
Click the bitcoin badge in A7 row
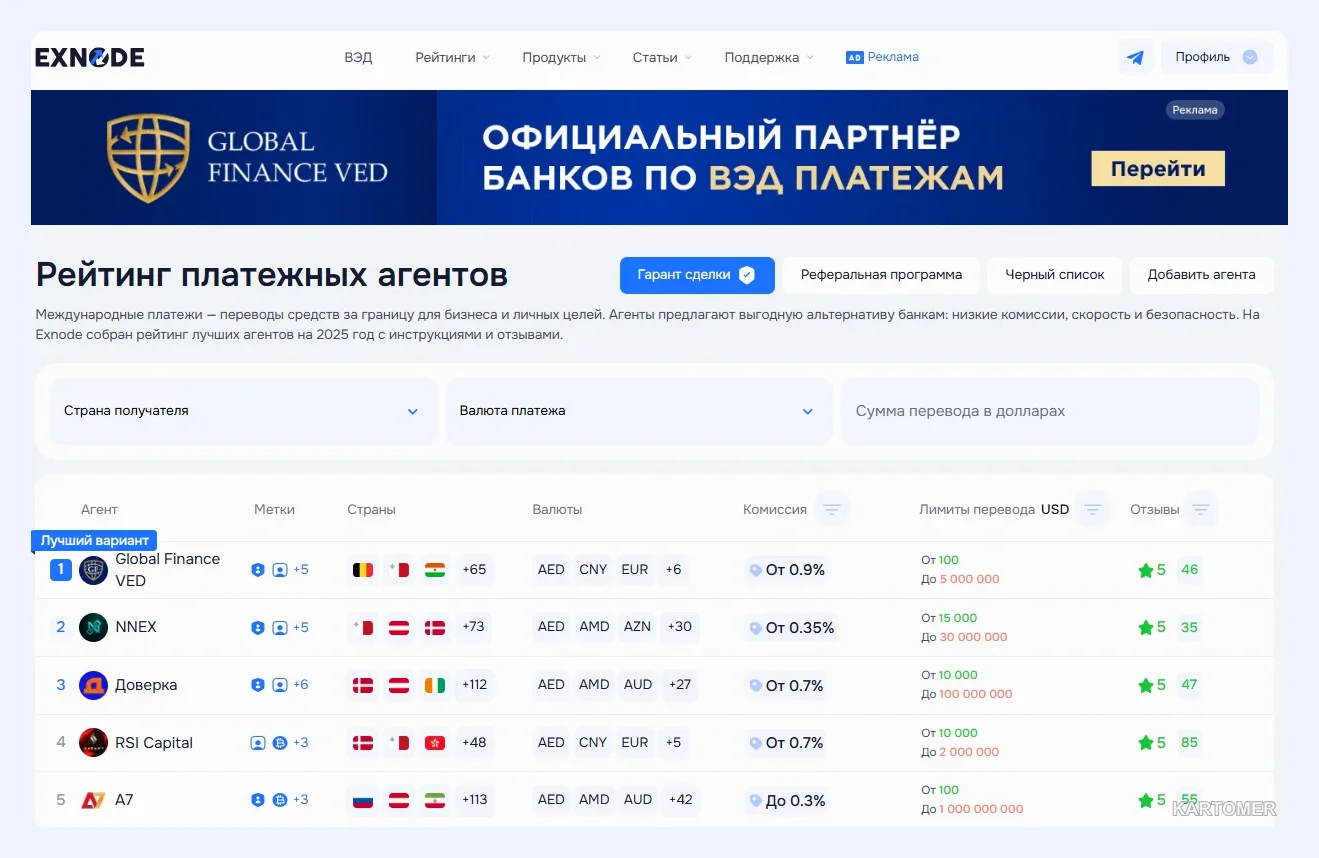pos(280,800)
